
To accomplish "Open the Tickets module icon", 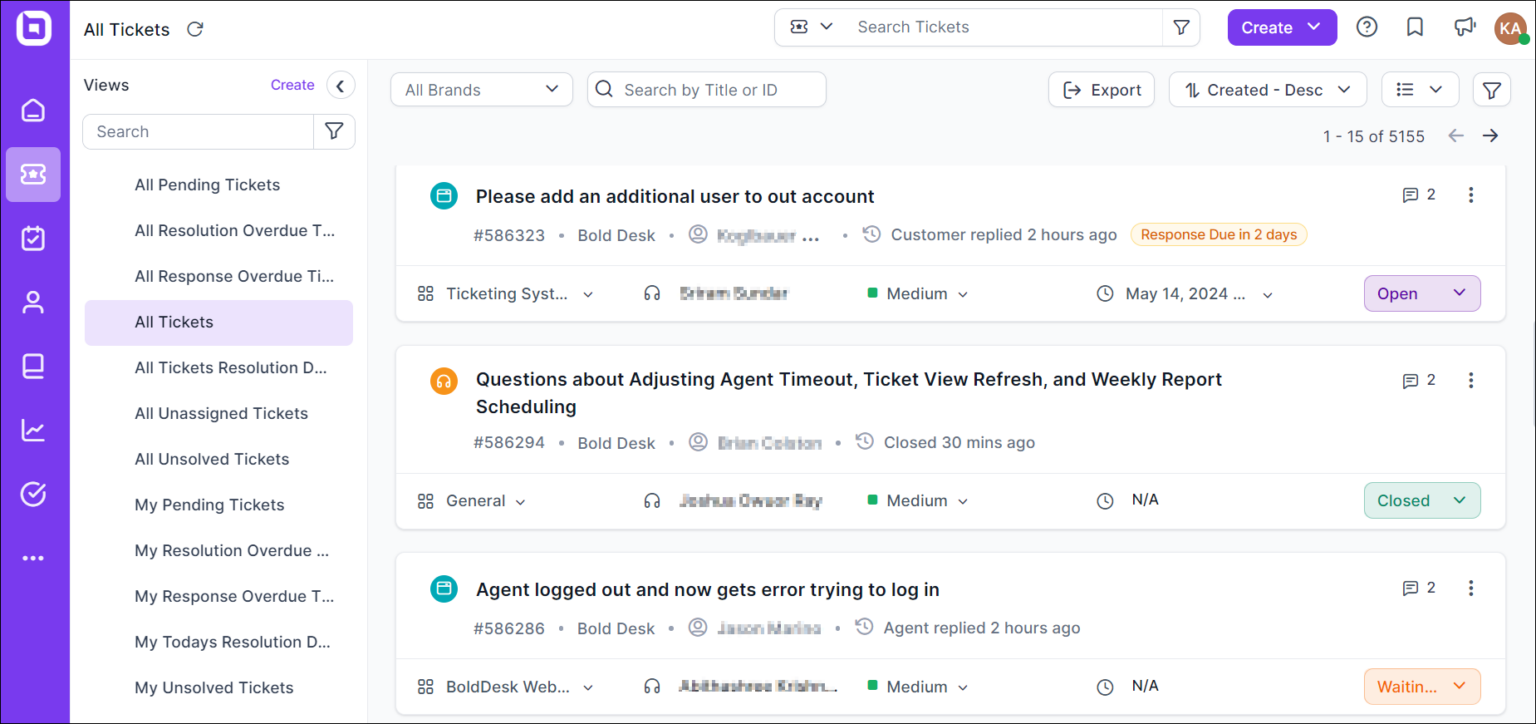I will pyautogui.click(x=34, y=174).
